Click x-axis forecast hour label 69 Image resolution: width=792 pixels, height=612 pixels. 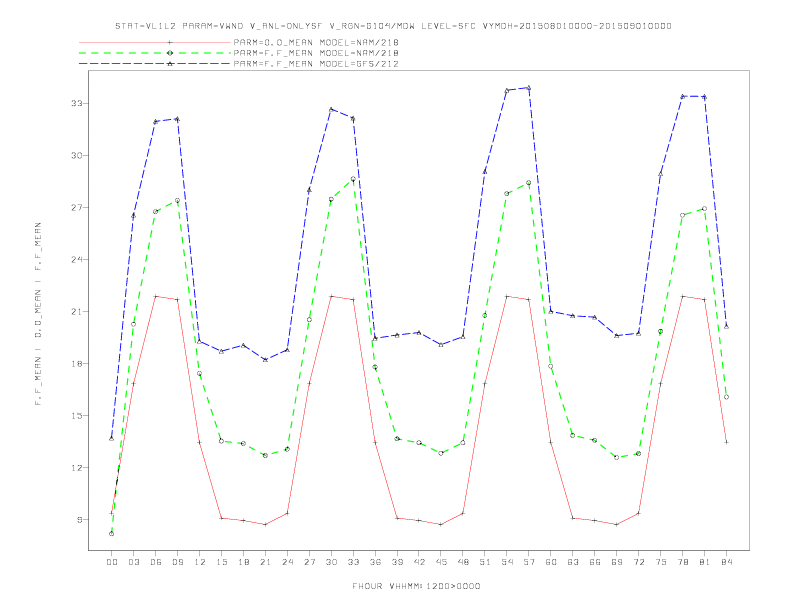point(617,562)
